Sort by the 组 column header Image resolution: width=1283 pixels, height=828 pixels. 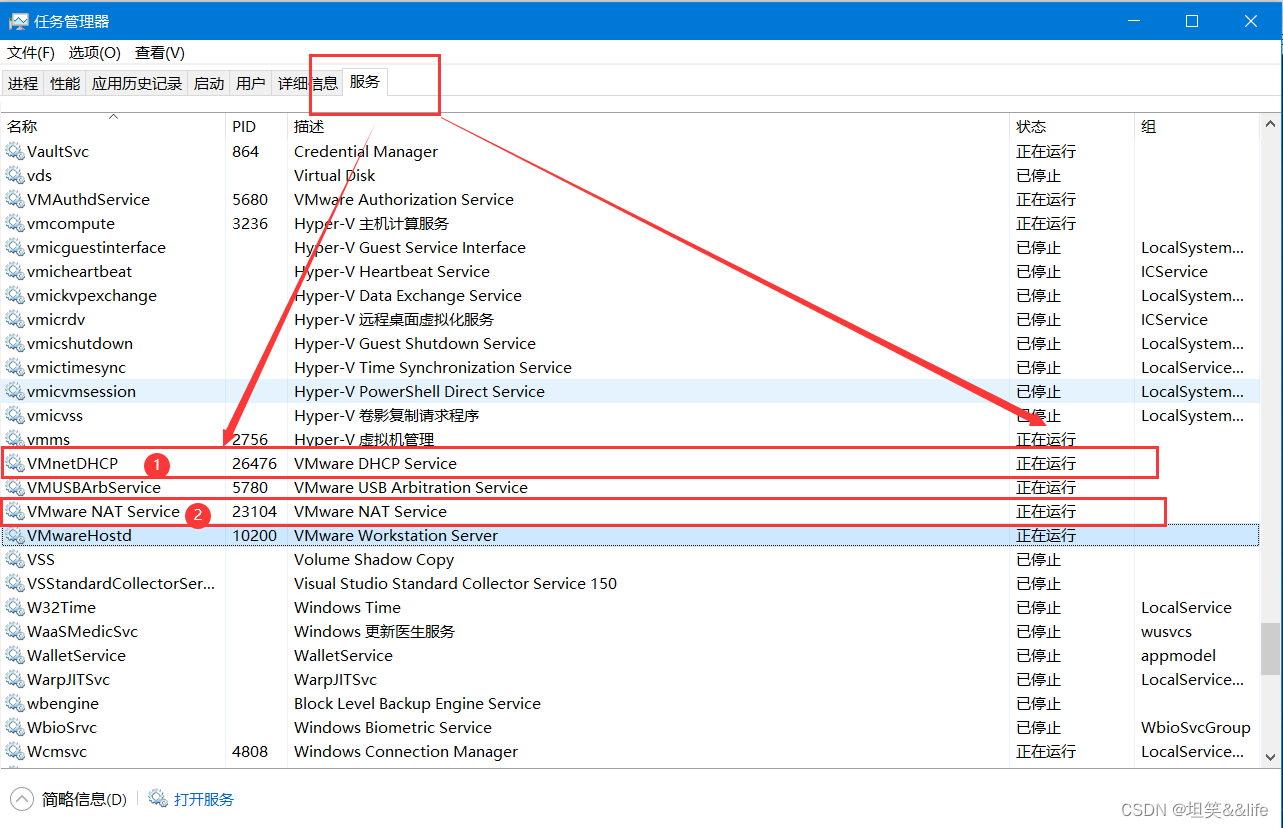(x=1197, y=126)
